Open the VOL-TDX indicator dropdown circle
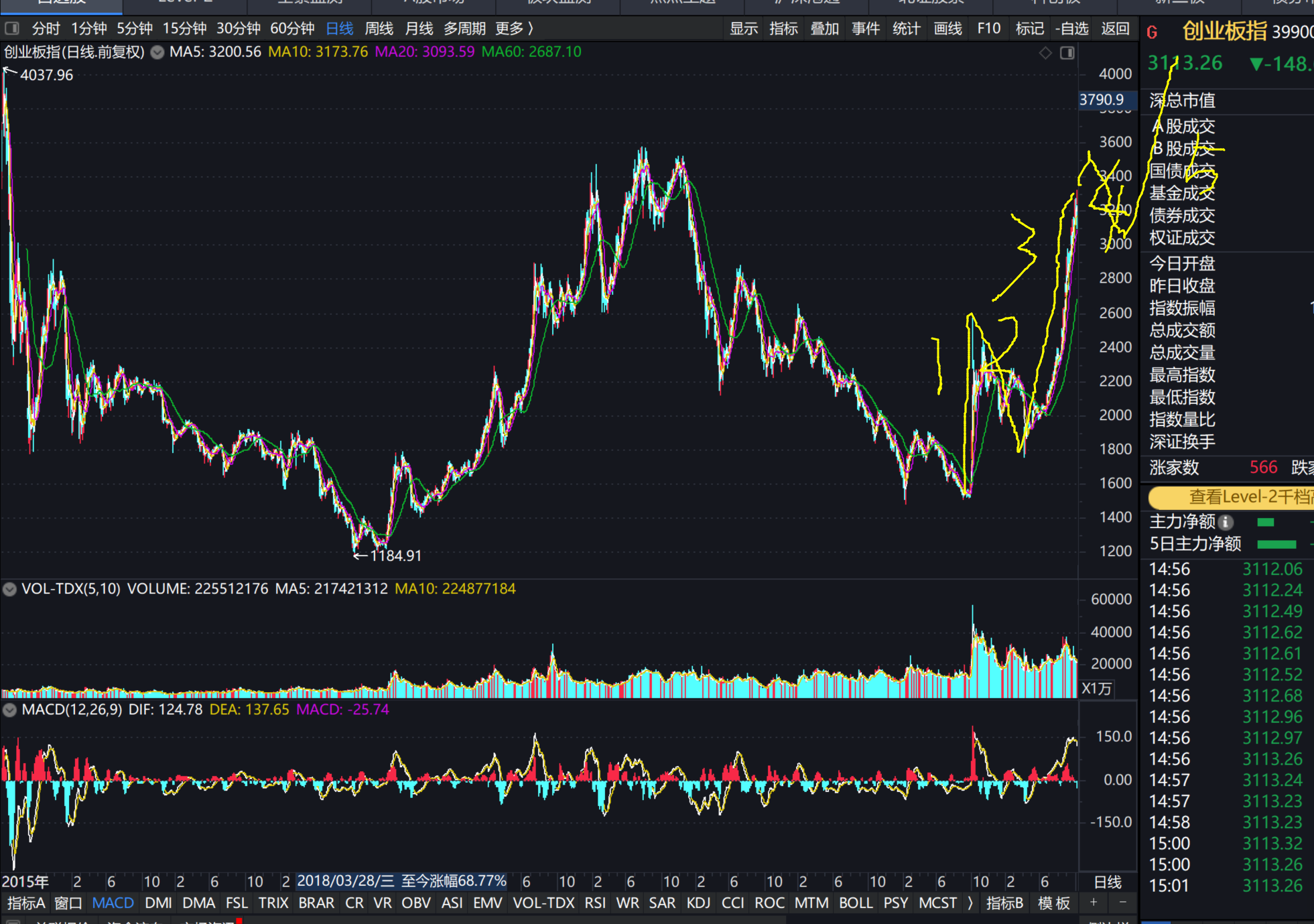Screen dimensions: 1314x924 [9, 589]
